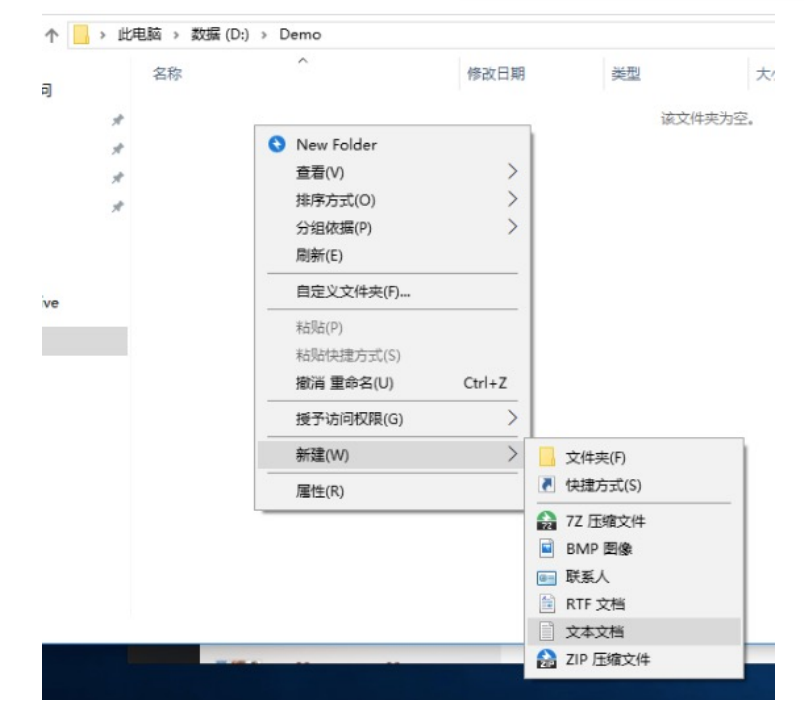Select 属性(R) properties entry

[392, 491]
